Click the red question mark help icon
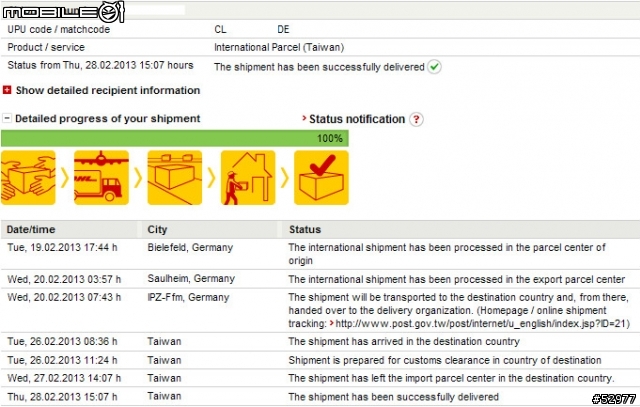 click(x=416, y=119)
